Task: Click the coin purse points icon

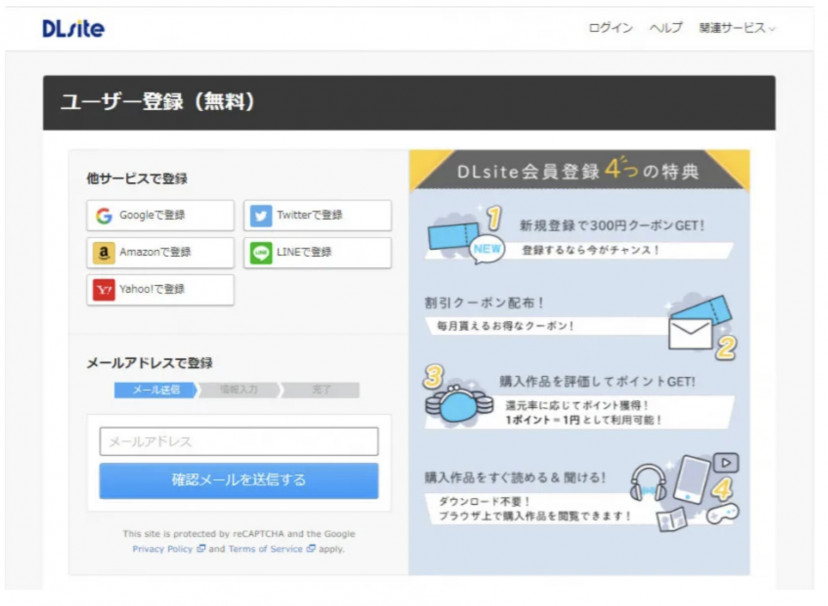Action: pyautogui.click(x=457, y=405)
